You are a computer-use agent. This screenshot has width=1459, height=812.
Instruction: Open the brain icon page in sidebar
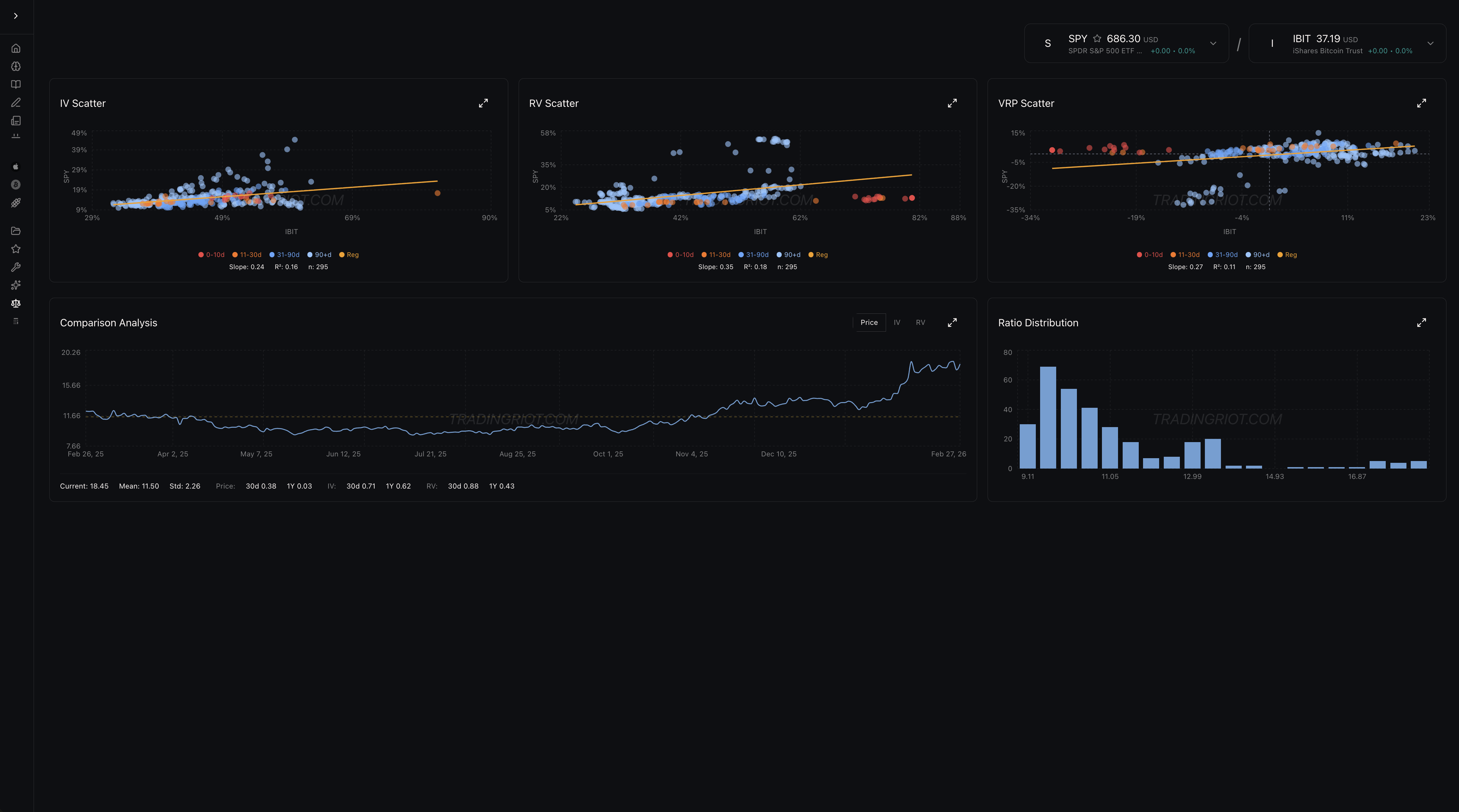[16, 66]
